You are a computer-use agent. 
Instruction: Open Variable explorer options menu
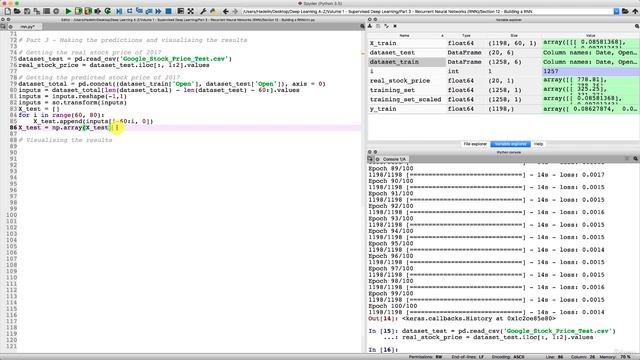coord(636,26)
